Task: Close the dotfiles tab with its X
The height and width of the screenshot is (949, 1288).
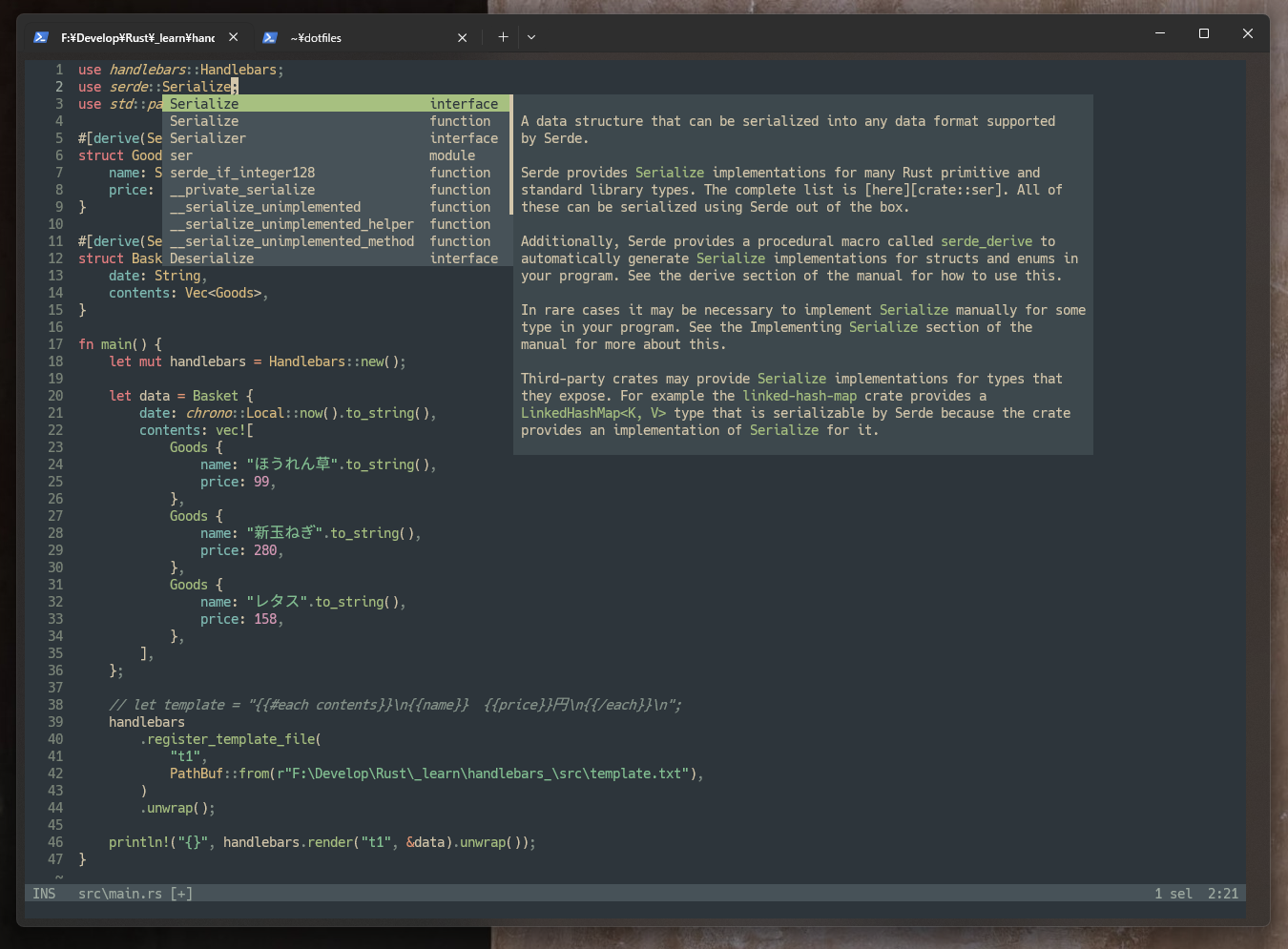Action: pos(462,37)
